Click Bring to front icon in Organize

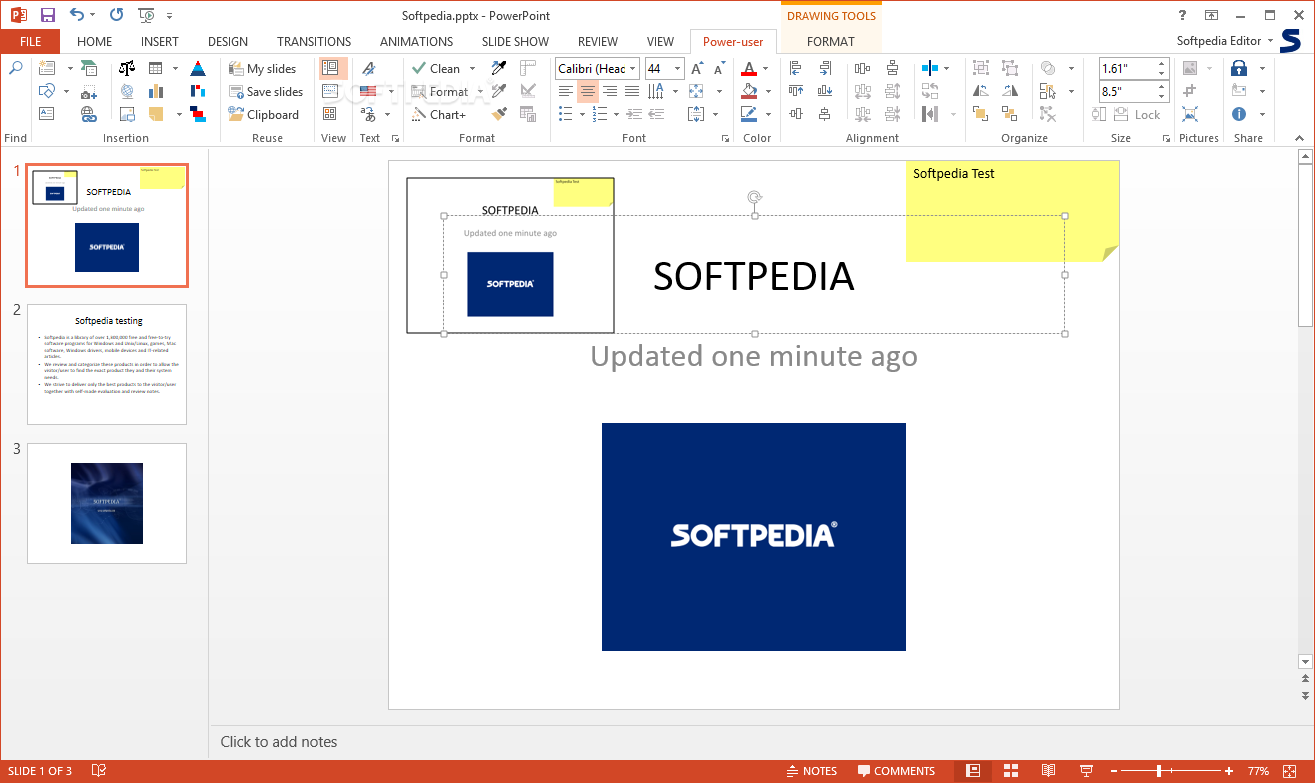(x=981, y=114)
